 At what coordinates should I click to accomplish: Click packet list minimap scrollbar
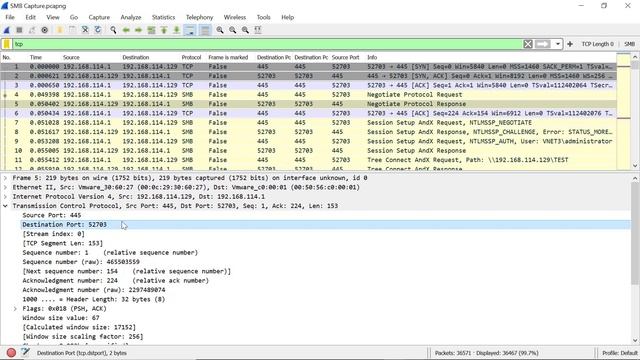(x=624, y=110)
